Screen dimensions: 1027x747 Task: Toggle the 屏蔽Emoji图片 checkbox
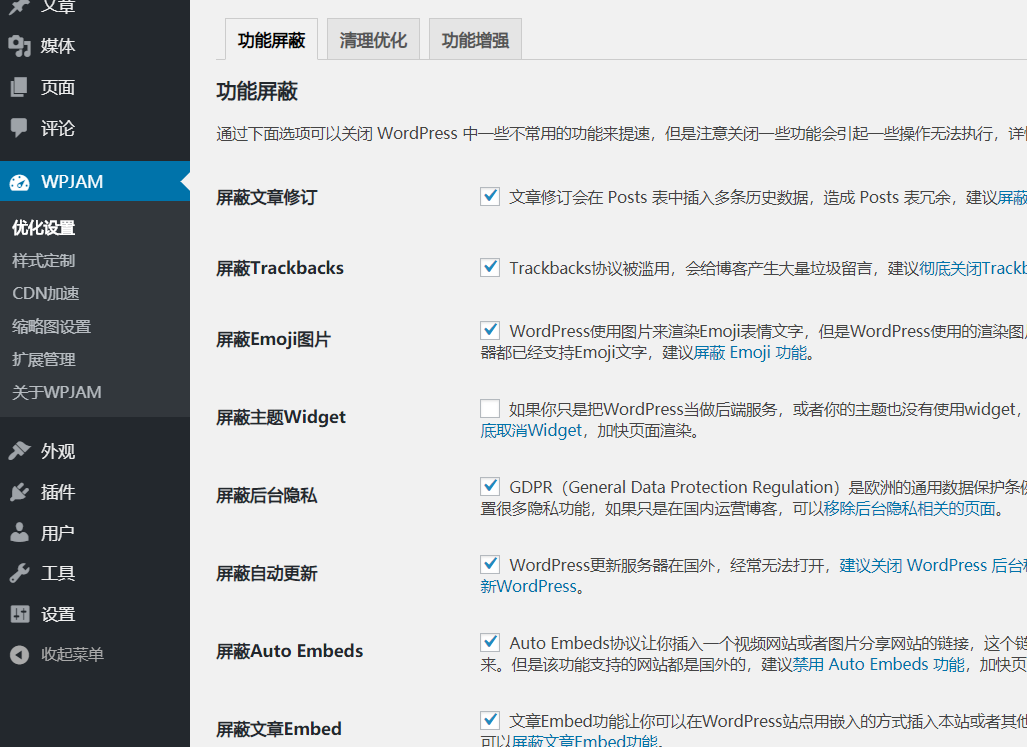490,330
